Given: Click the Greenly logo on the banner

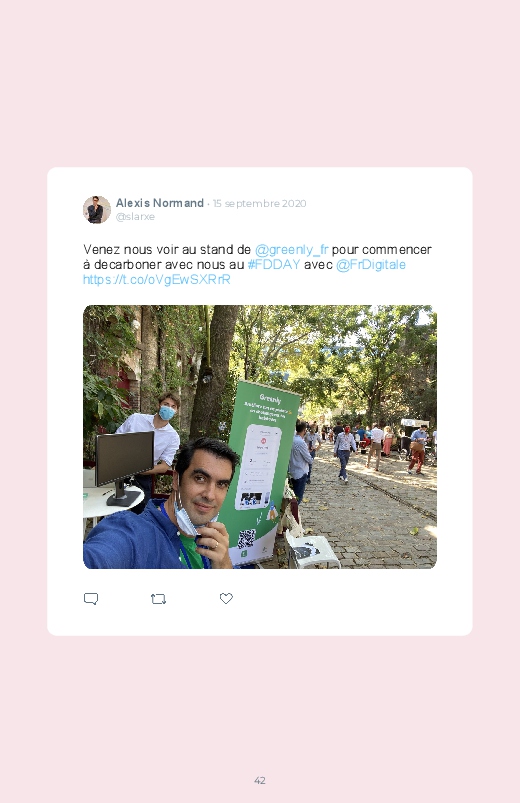Looking at the screenshot, I should [x=270, y=398].
